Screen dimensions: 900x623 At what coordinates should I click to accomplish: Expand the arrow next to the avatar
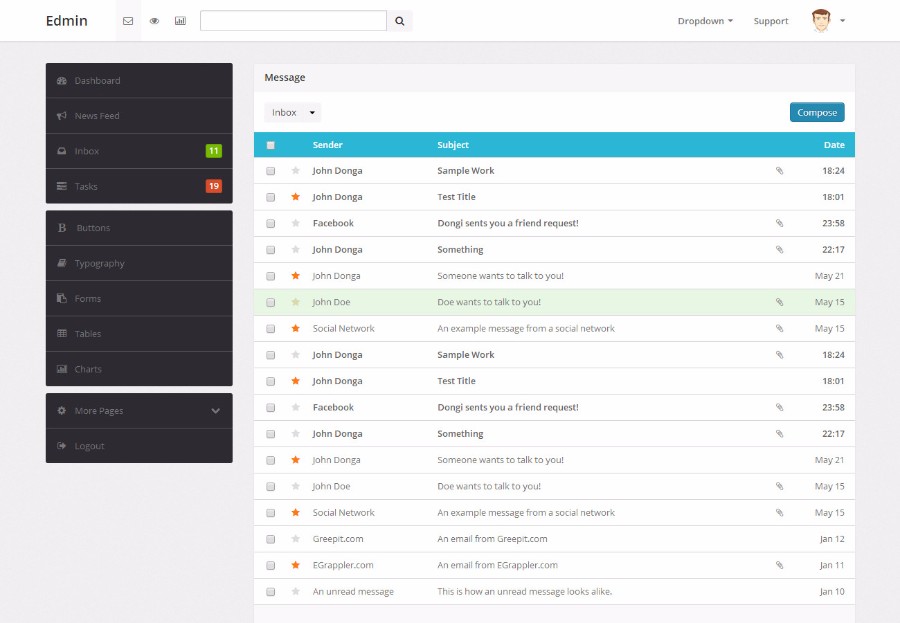(x=843, y=21)
